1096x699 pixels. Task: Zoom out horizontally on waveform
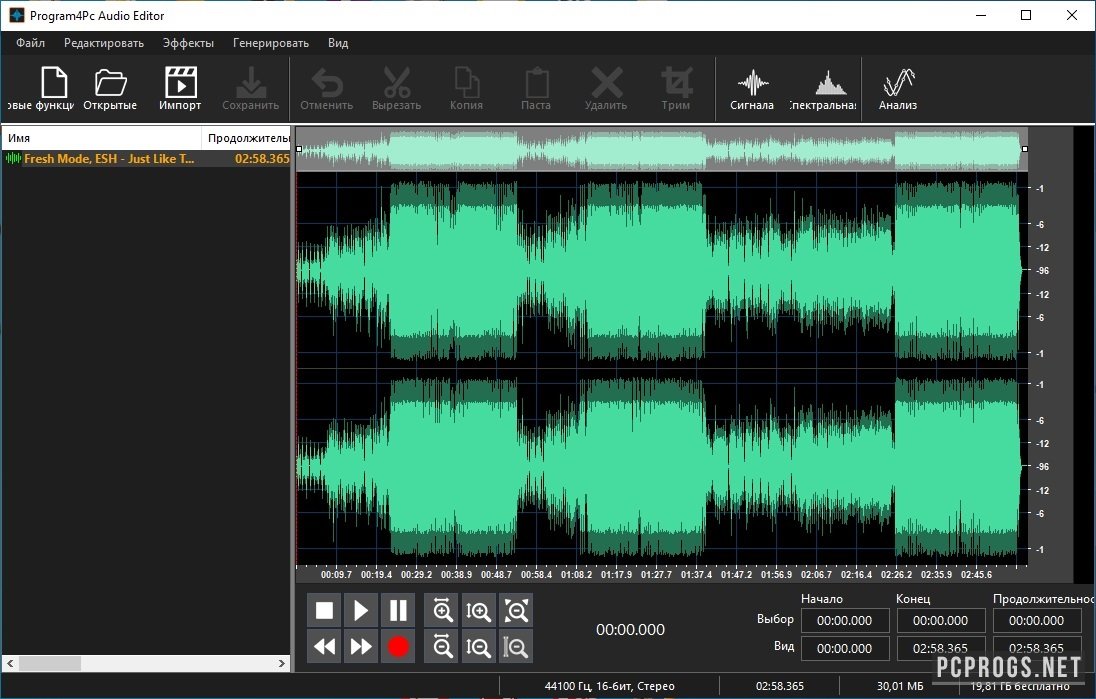point(443,647)
